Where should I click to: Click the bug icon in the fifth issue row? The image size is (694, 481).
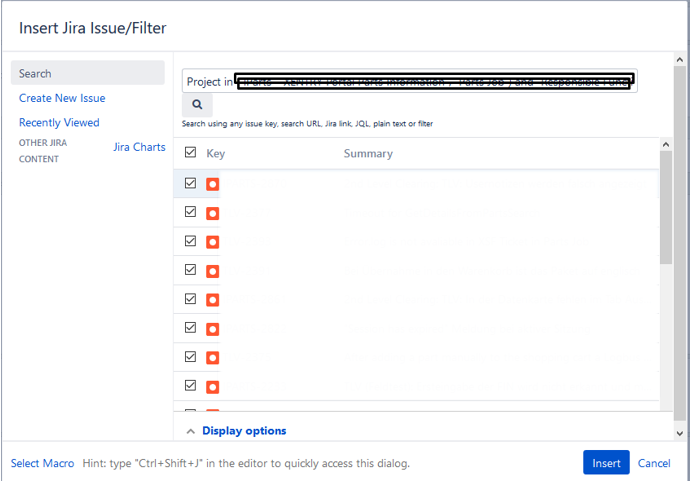point(212,300)
